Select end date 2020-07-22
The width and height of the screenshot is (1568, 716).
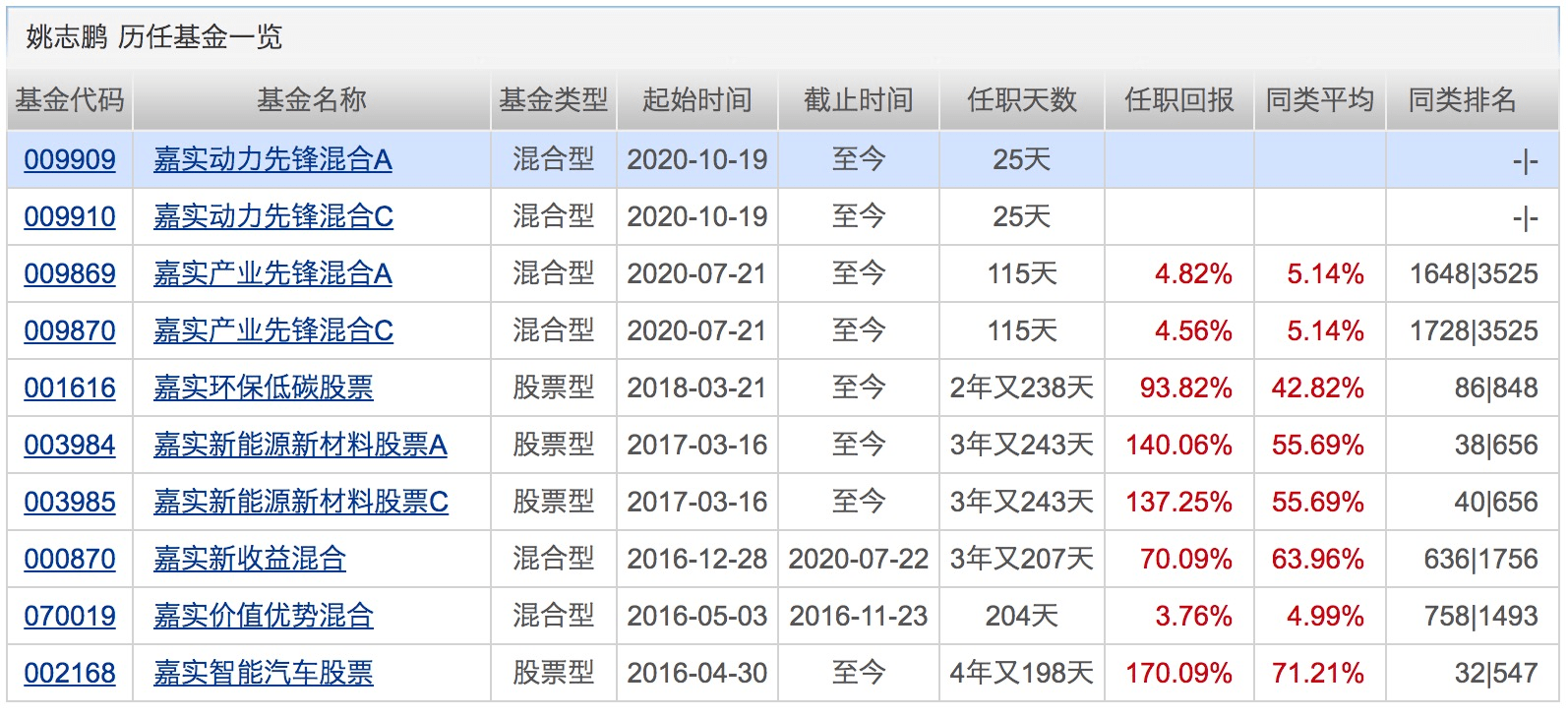point(859,559)
